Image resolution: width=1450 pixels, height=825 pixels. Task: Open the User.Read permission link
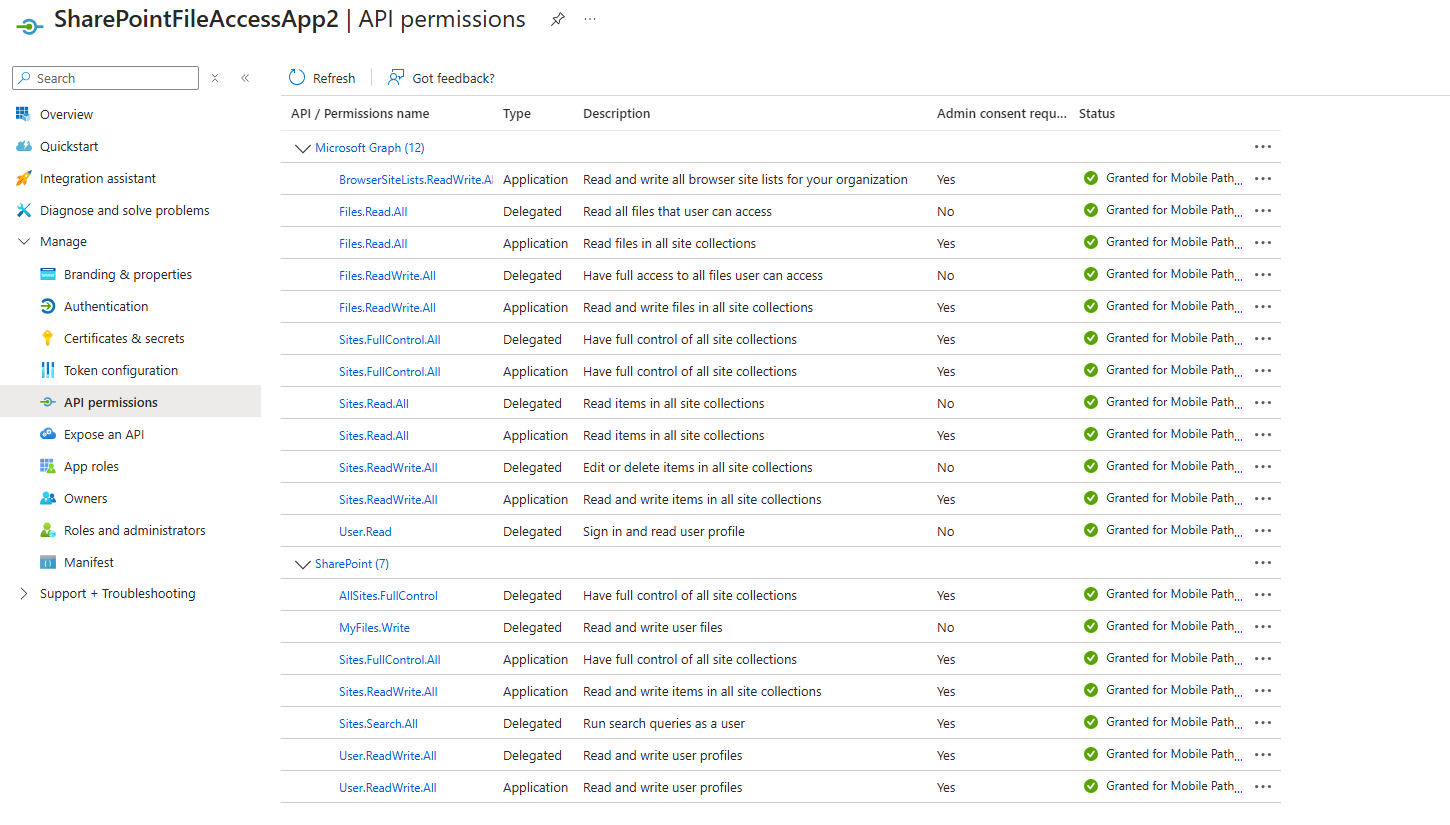pyautogui.click(x=365, y=532)
